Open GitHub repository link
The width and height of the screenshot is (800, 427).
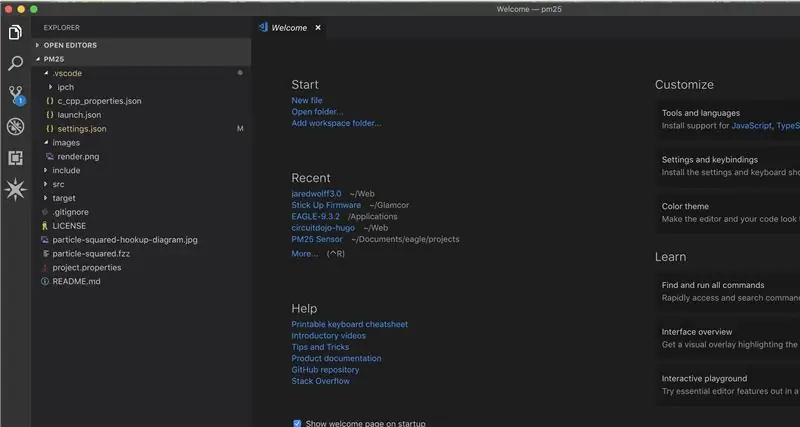pyautogui.click(x=325, y=369)
